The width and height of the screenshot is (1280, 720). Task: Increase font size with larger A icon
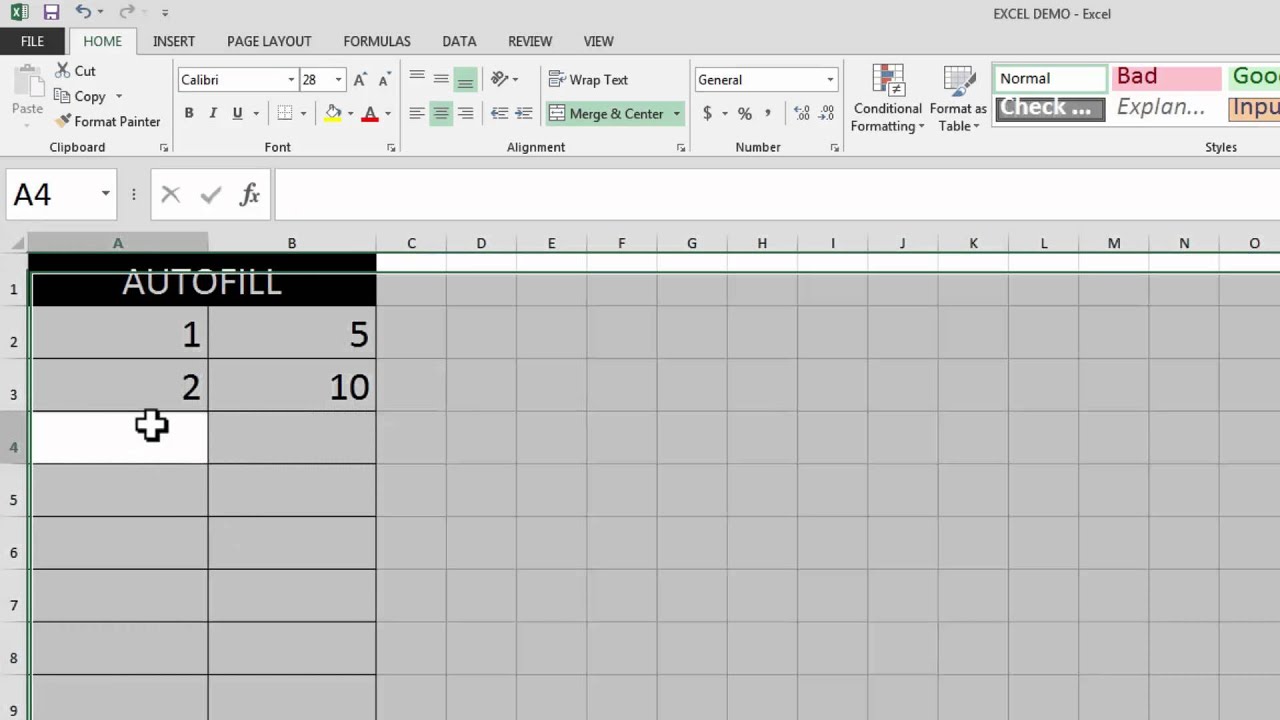[x=360, y=80]
